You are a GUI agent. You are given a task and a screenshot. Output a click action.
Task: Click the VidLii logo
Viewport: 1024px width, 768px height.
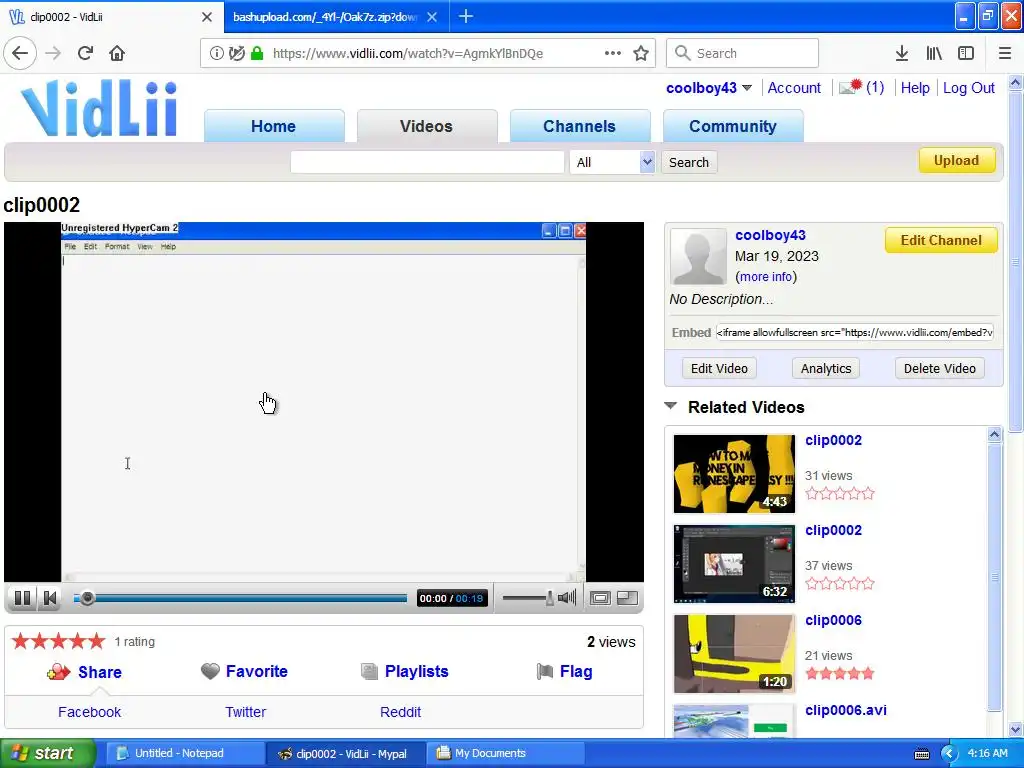[x=99, y=108]
